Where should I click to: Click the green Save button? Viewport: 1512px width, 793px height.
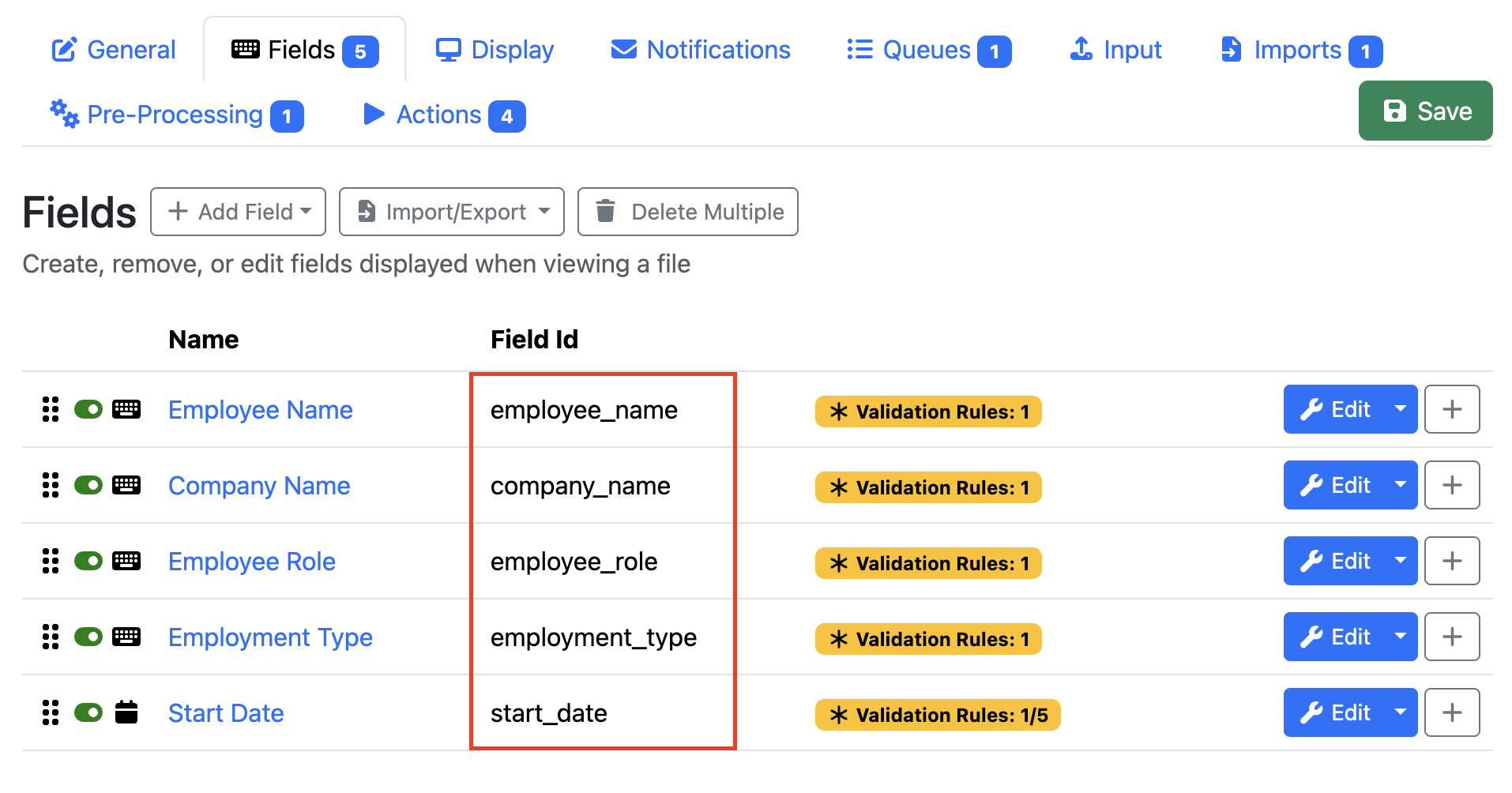click(x=1426, y=111)
